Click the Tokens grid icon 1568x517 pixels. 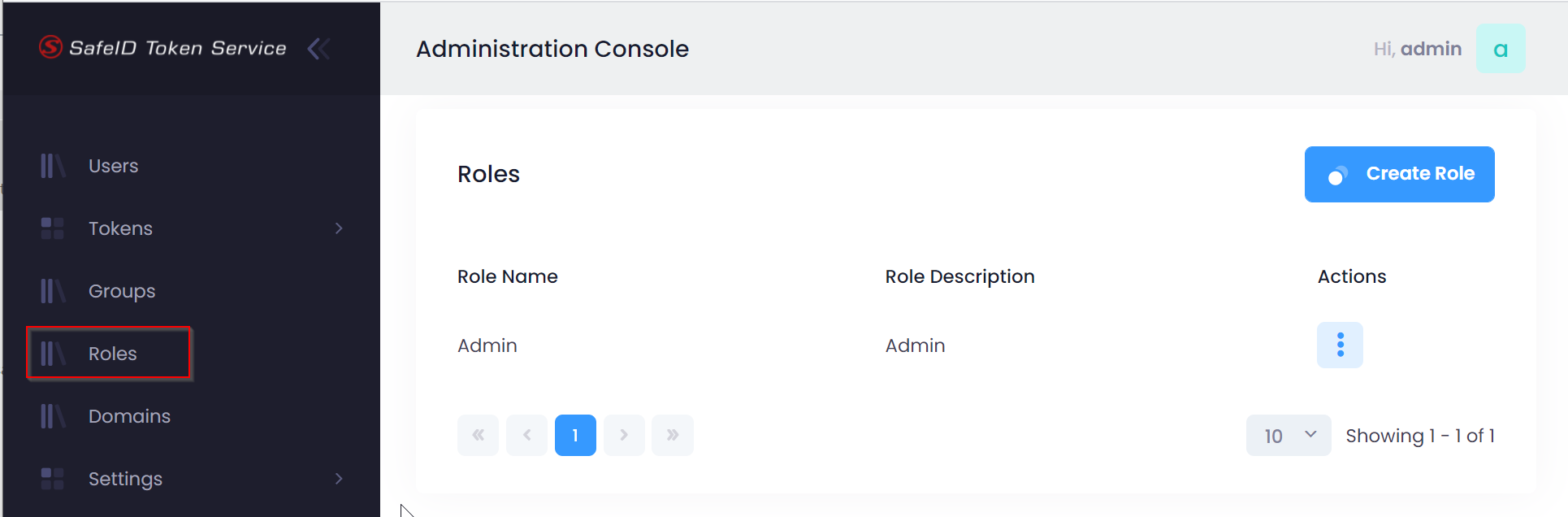tap(53, 228)
